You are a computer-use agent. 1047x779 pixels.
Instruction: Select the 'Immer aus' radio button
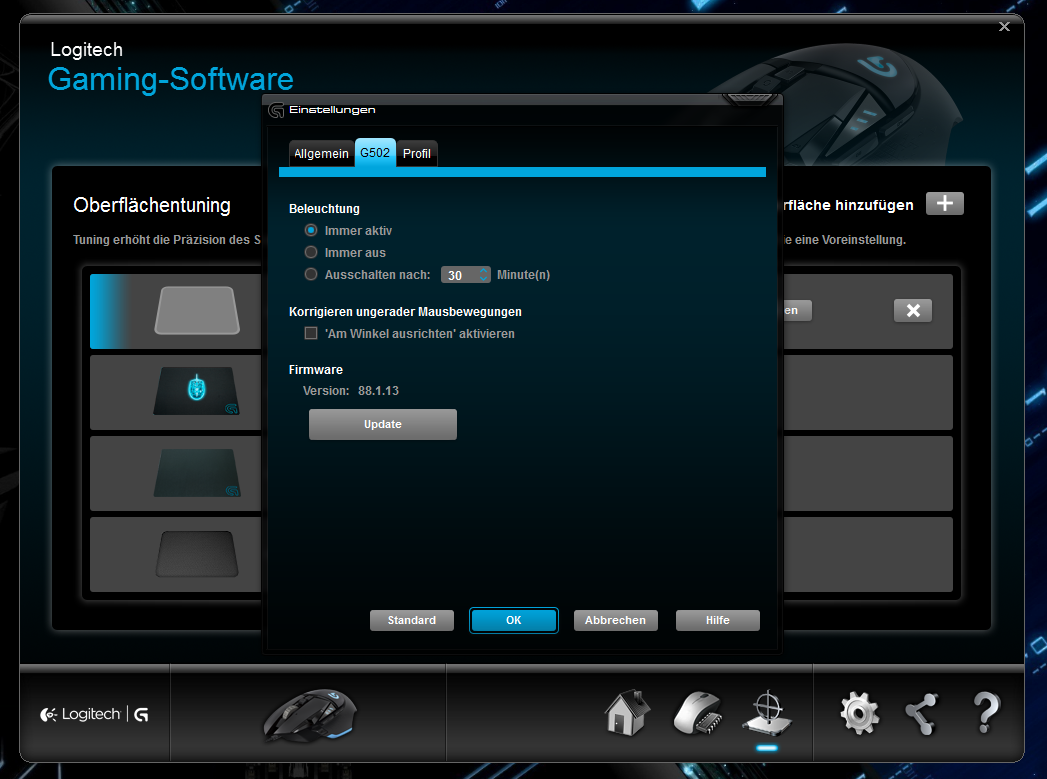point(310,252)
